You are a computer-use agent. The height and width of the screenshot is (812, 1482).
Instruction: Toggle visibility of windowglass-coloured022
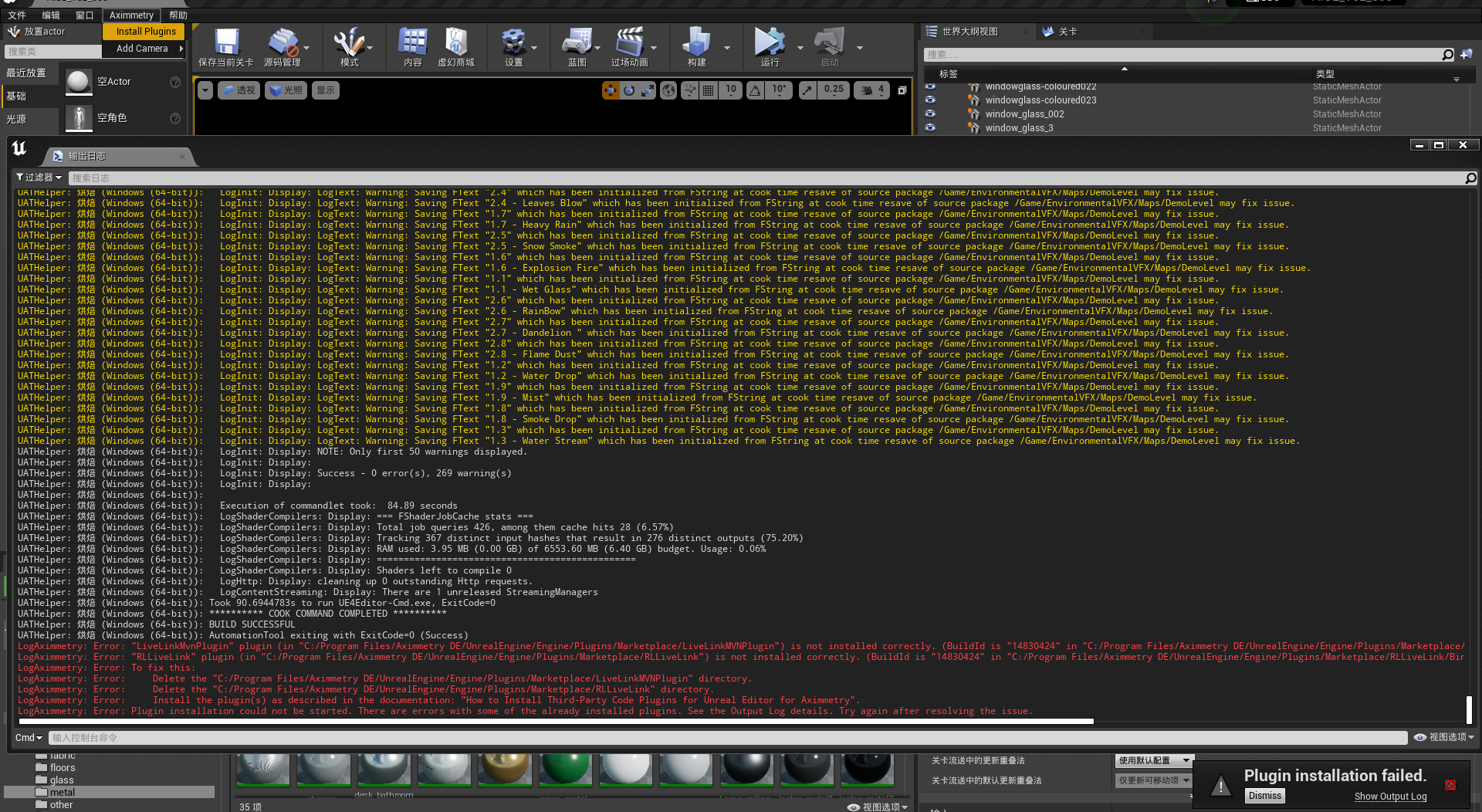(x=930, y=86)
